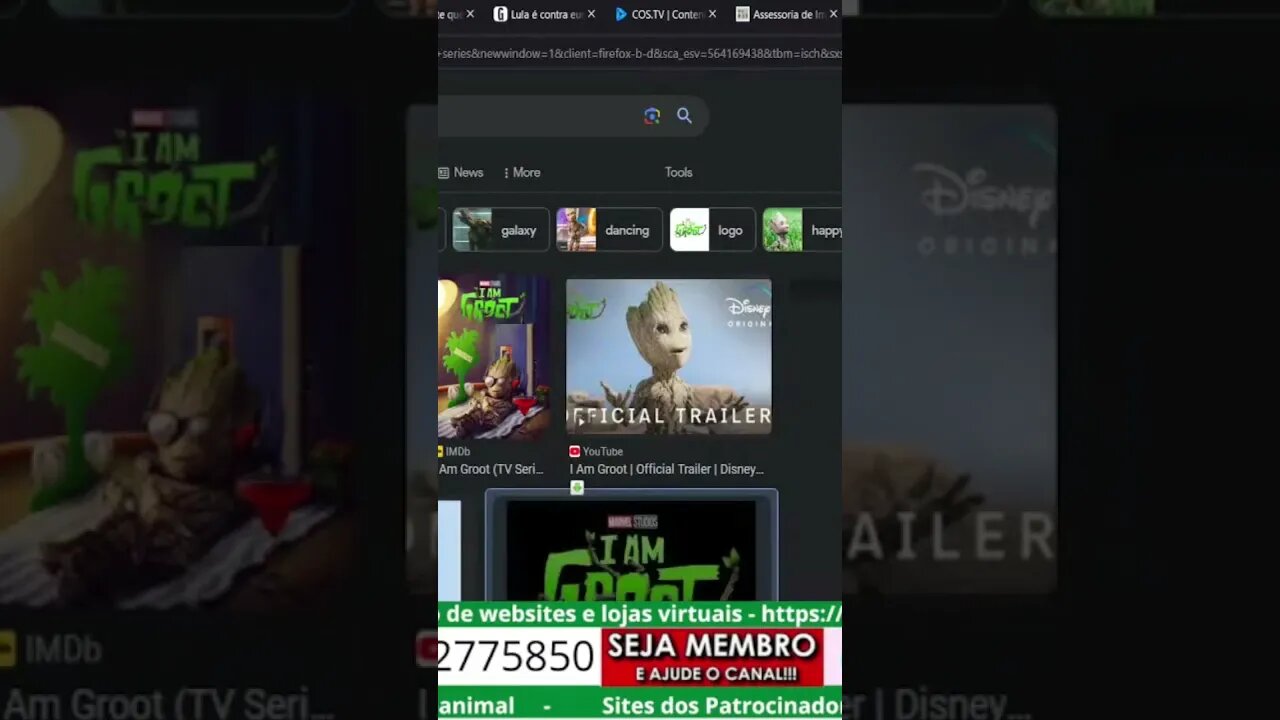This screenshot has width=1280, height=720.
Task: Click the magnifying glass search icon
Action: [x=684, y=116]
